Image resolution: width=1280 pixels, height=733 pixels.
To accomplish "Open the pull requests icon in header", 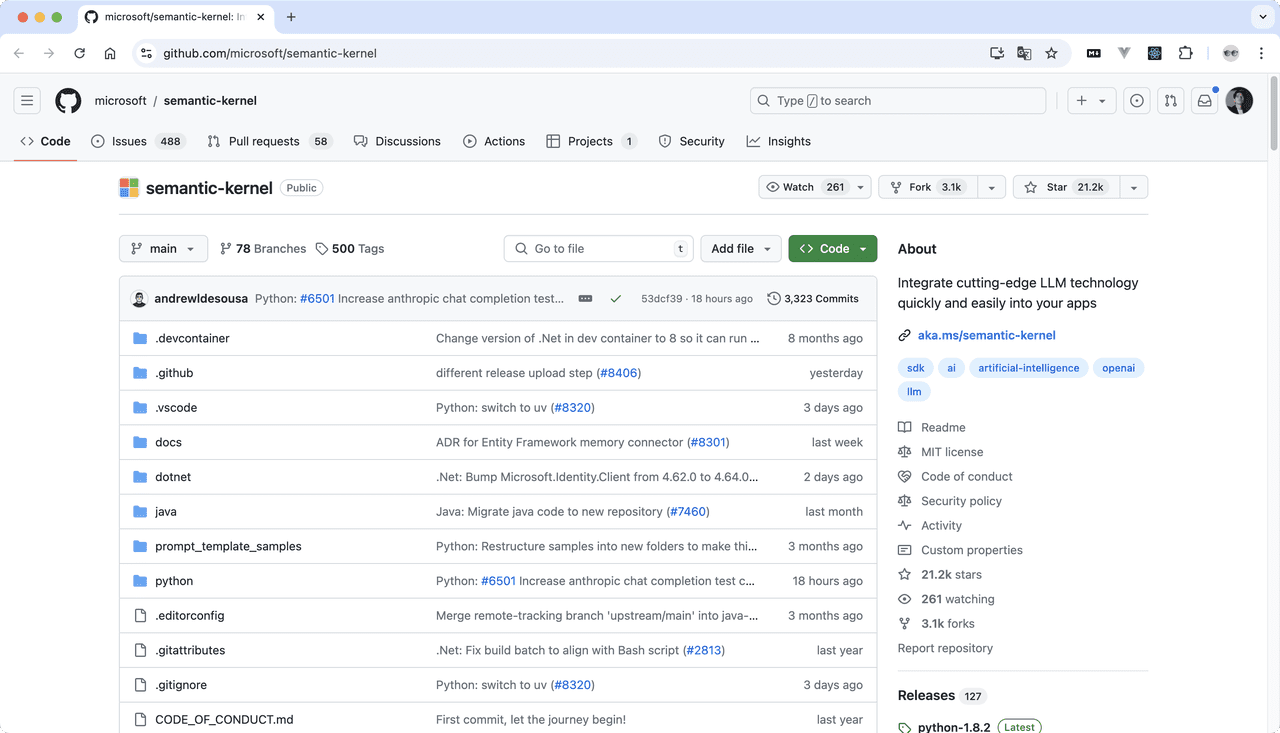I will coord(1171,101).
